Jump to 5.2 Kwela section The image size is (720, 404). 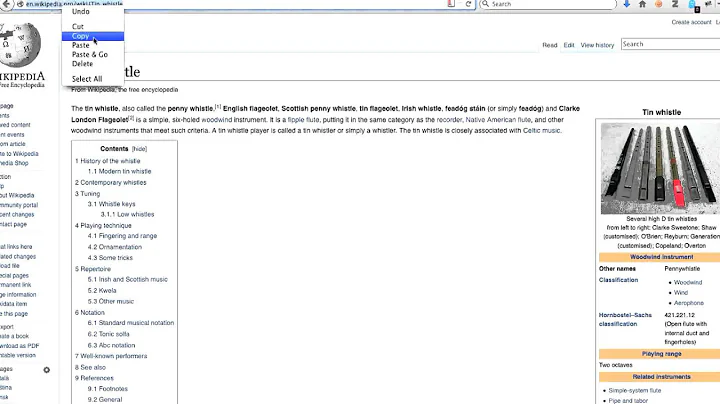coord(102,291)
